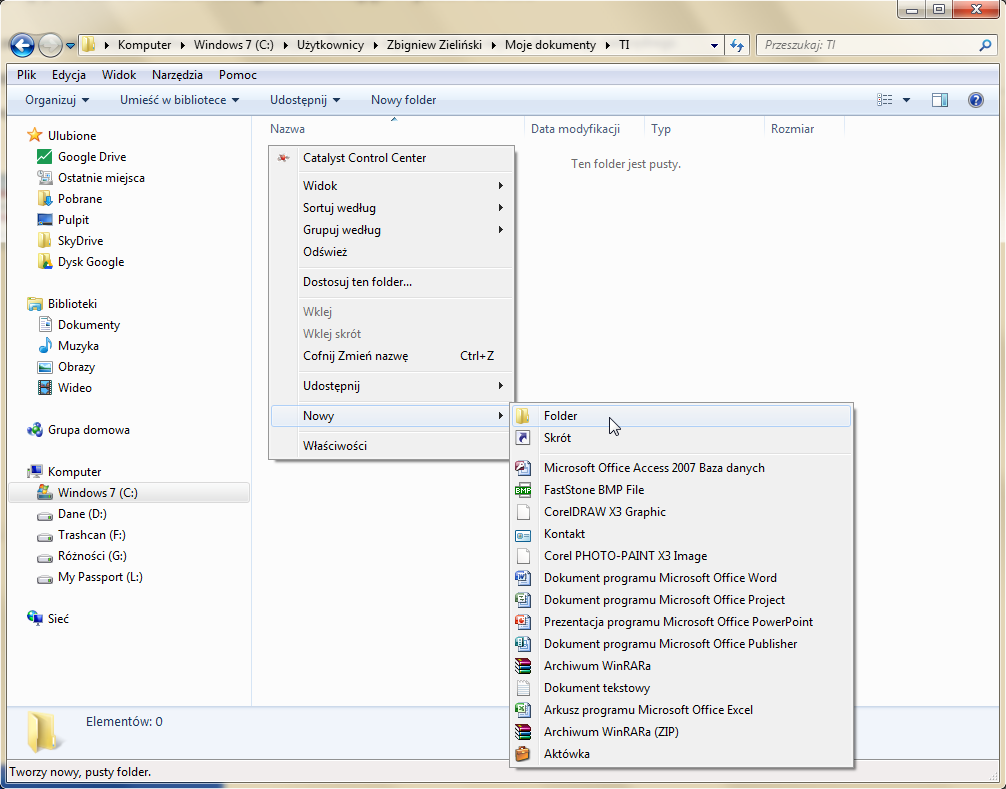
Task: Click the Microsoft Office Excel sheet icon
Action: [x=523, y=709]
